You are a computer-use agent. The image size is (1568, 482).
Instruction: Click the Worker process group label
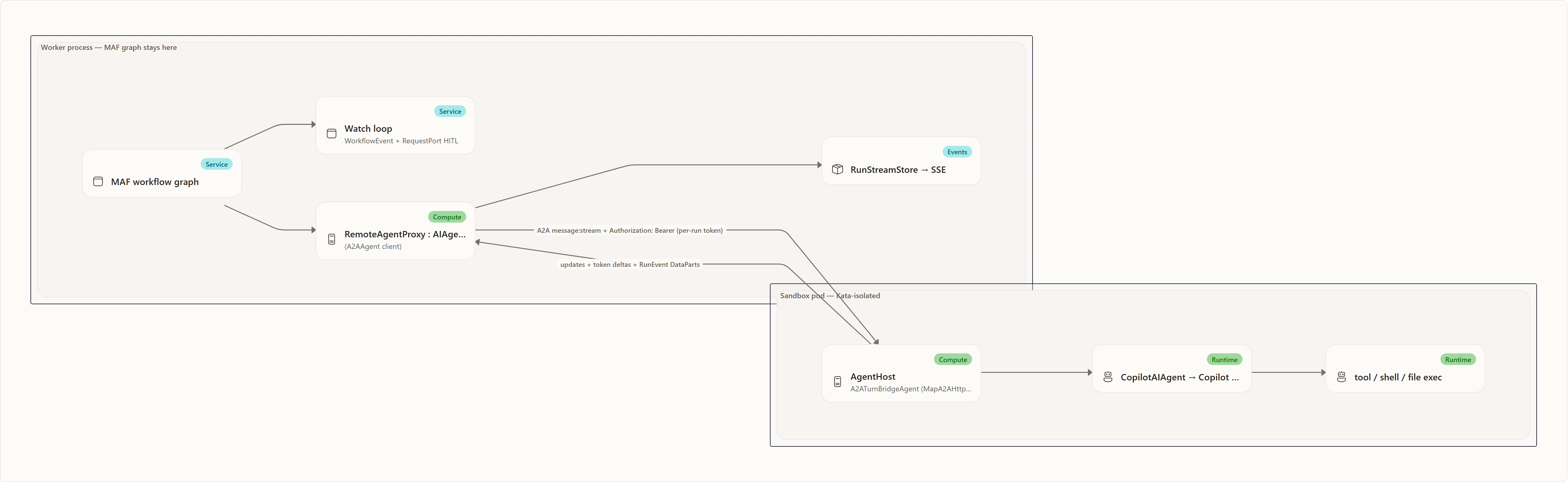pos(109,47)
